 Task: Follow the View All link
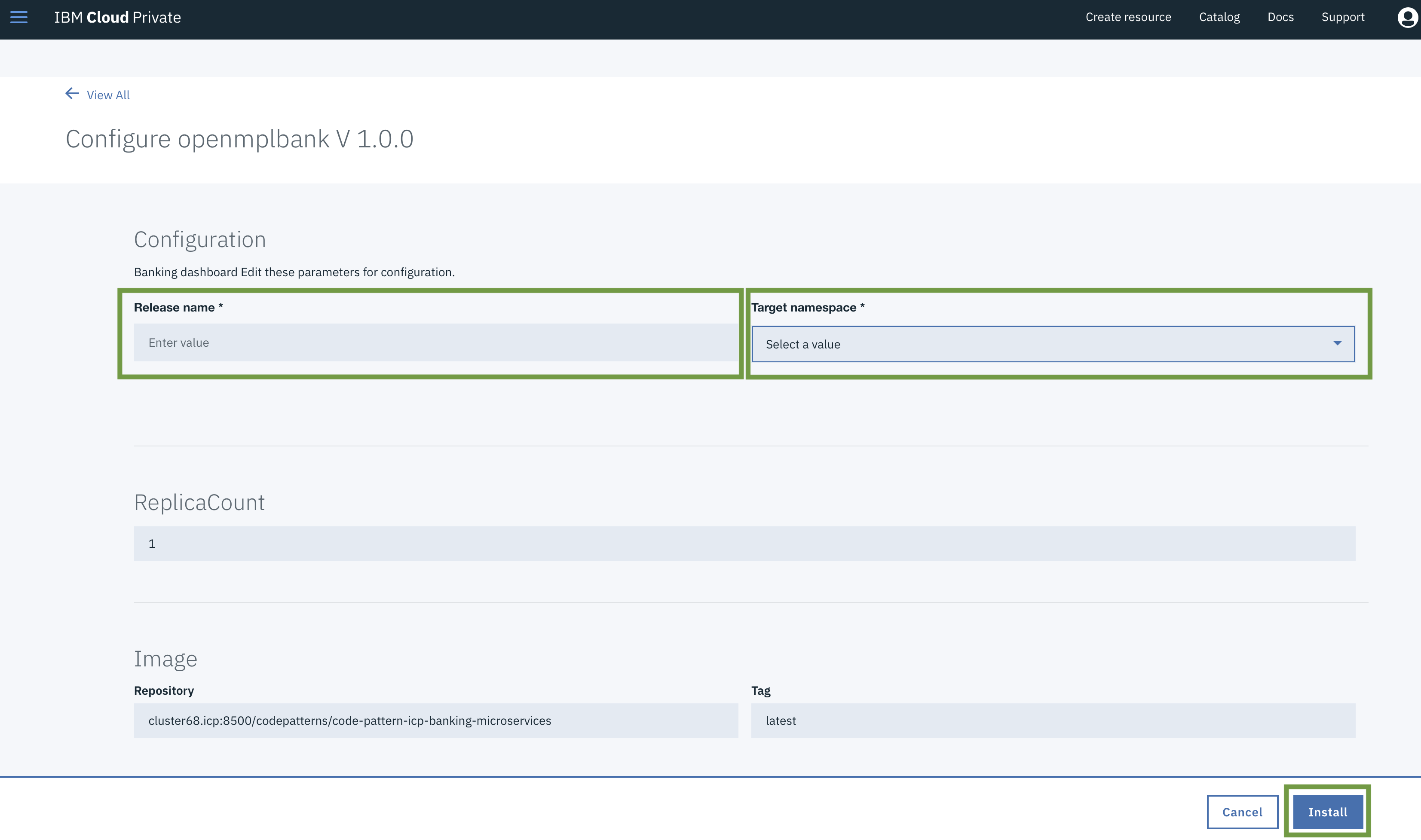click(x=108, y=95)
